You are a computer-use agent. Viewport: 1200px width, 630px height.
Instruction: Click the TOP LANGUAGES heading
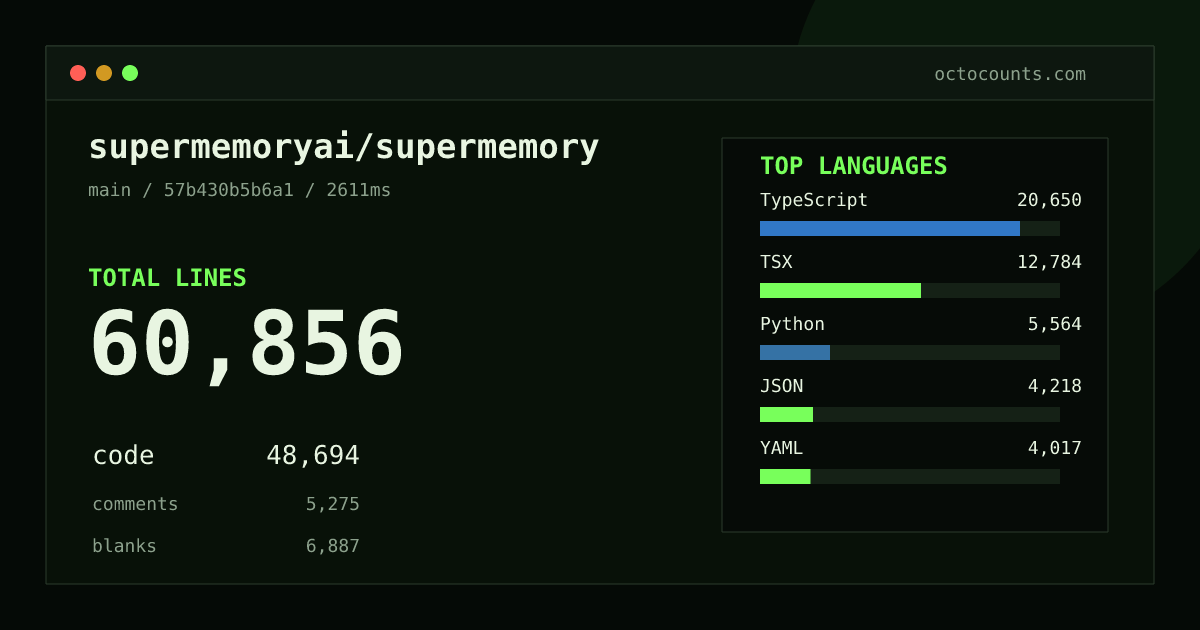pos(854,166)
